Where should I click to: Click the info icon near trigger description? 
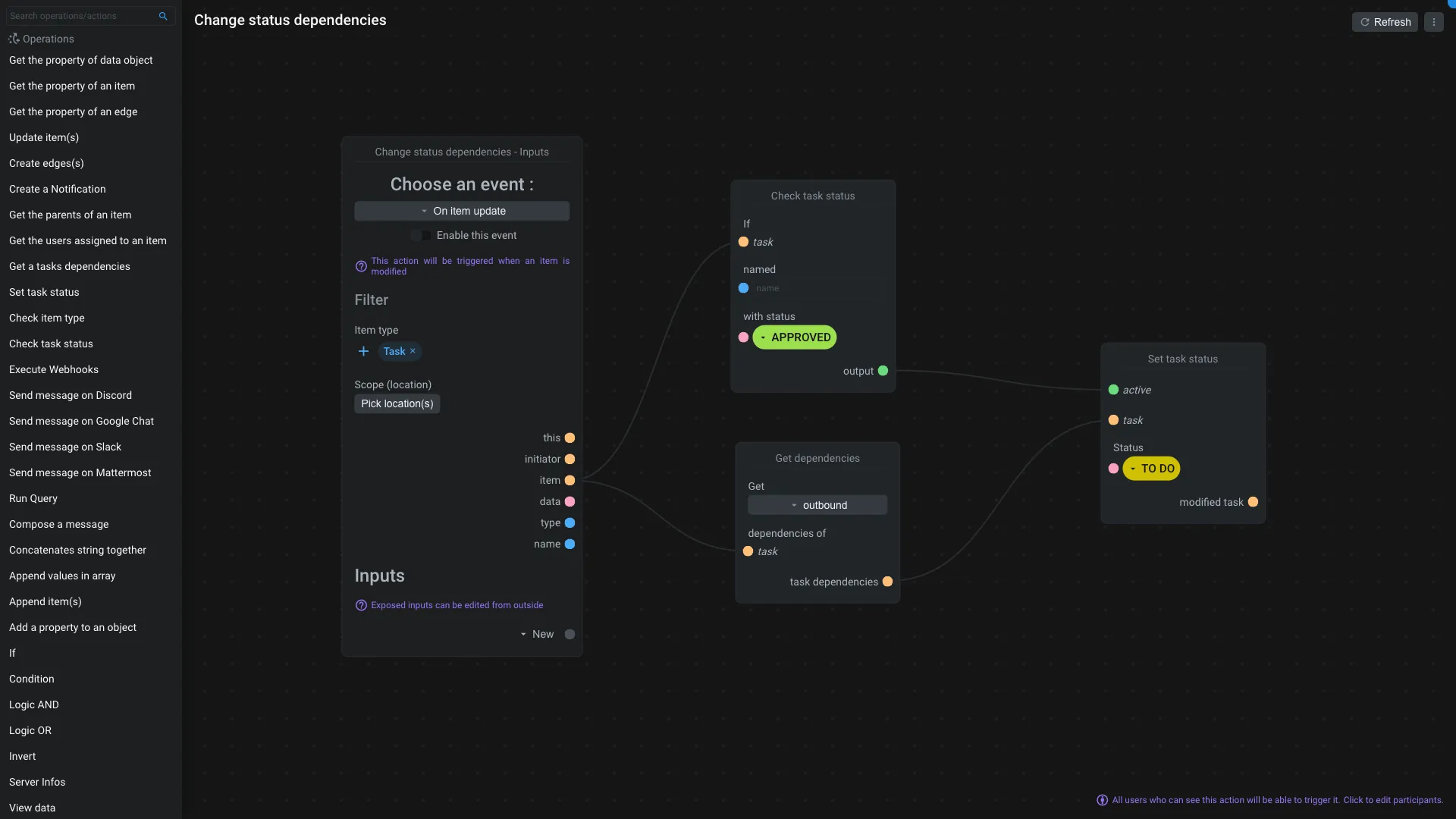(x=361, y=266)
